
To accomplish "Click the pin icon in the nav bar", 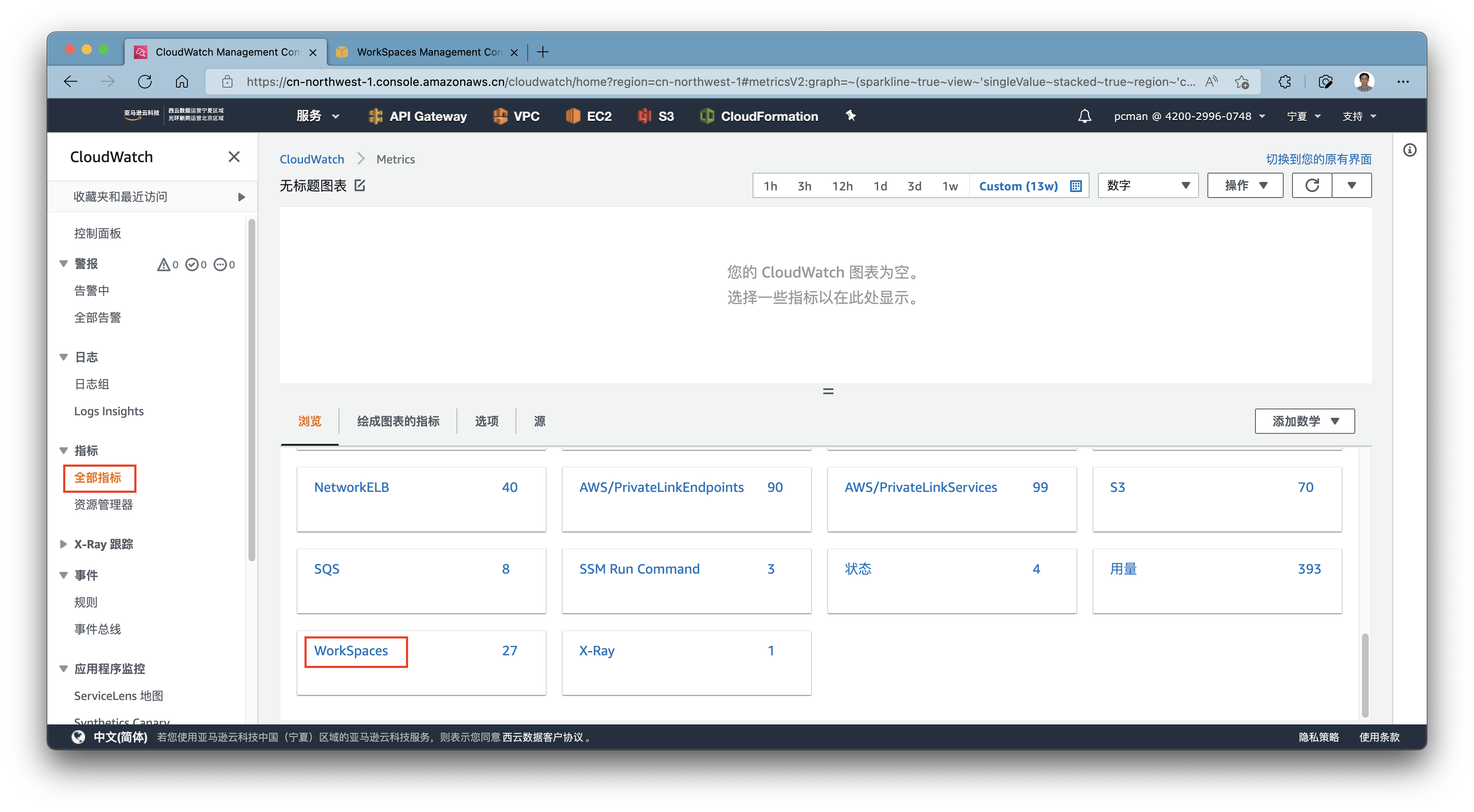I will 851,115.
